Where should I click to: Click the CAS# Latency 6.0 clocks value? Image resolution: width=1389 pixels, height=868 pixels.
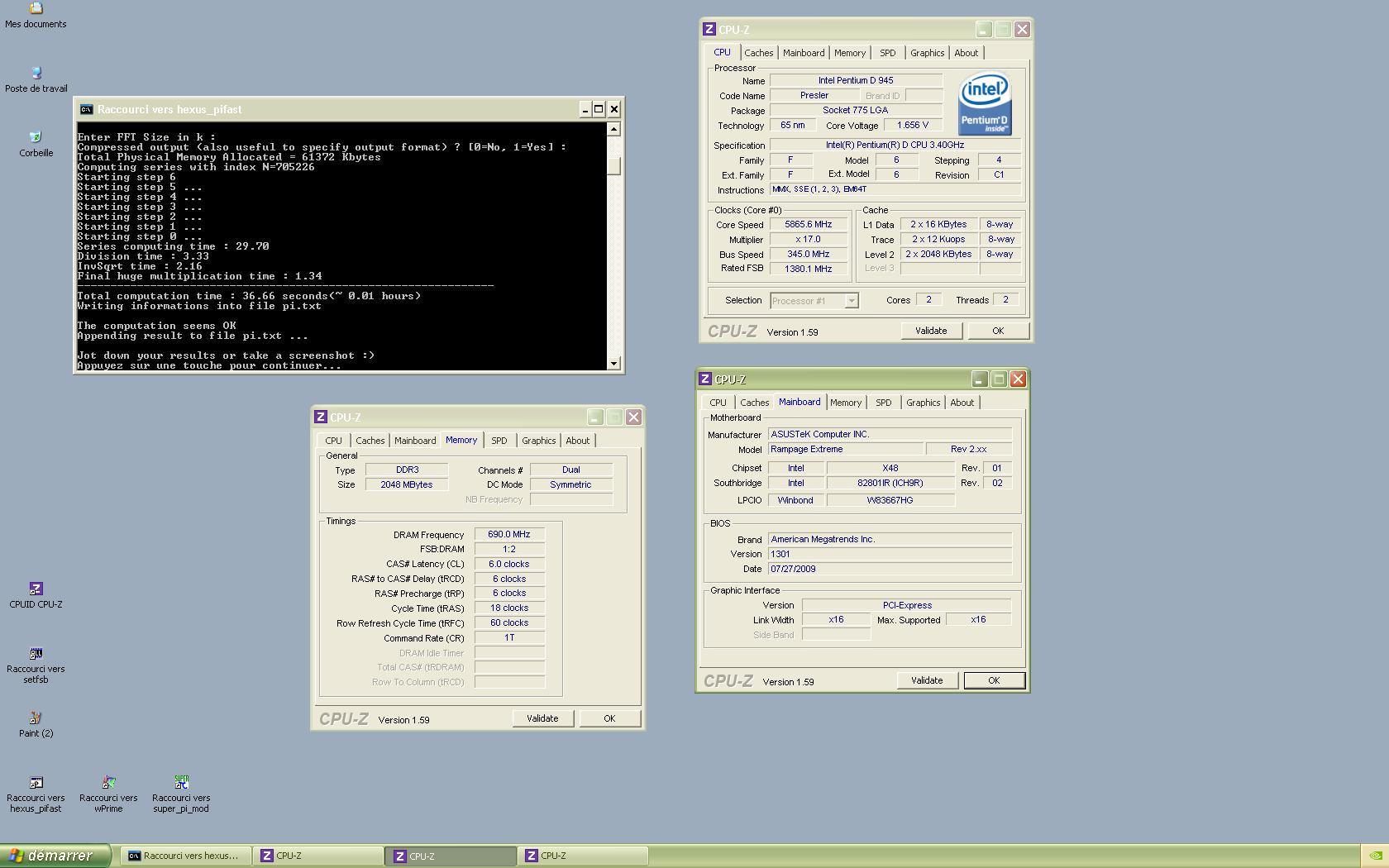pyautogui.click(x=509, y=565)
